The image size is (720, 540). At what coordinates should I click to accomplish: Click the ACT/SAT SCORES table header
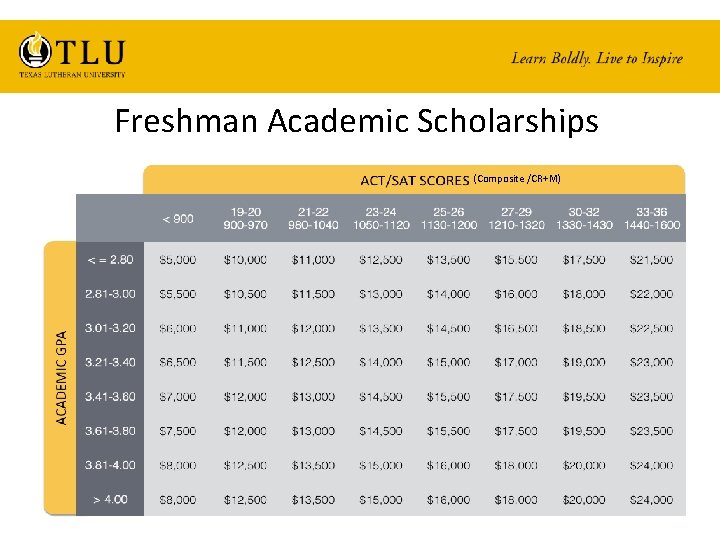coord(414,180)
